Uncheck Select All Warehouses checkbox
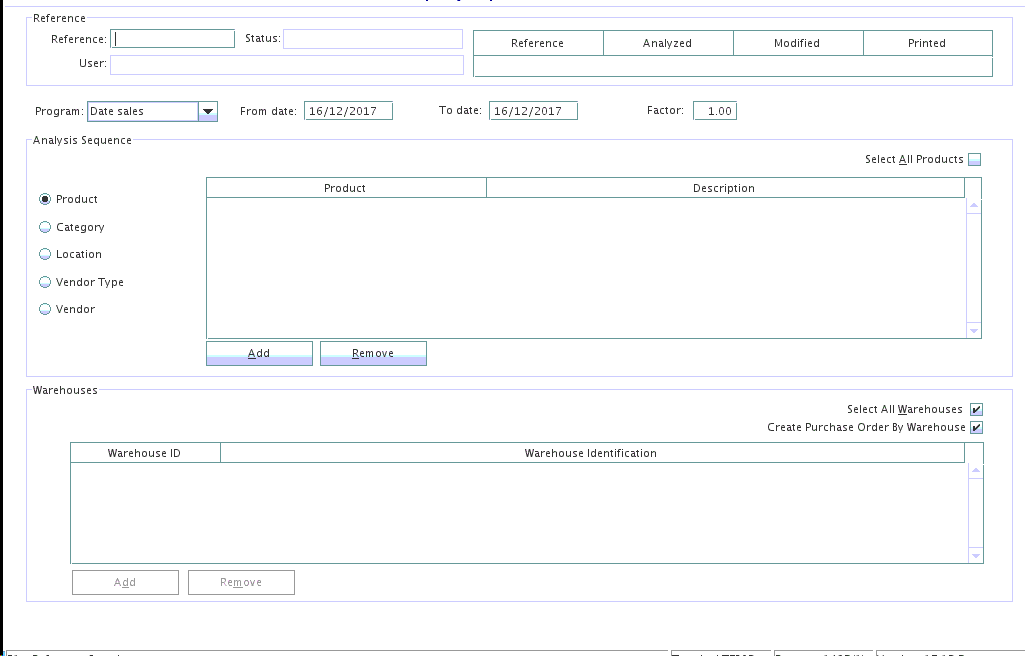 click(x=976, y=409)
